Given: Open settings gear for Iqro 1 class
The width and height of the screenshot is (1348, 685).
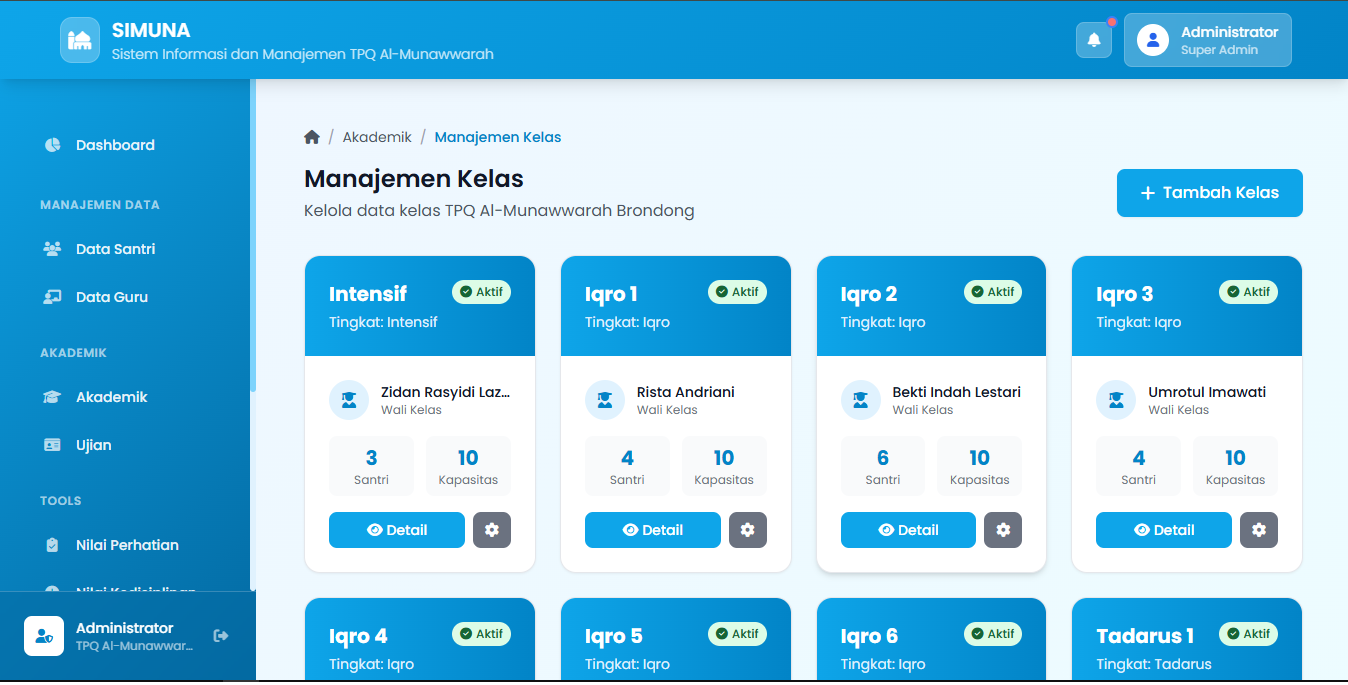Looking at the screenshot, I should tap(747, 530).
